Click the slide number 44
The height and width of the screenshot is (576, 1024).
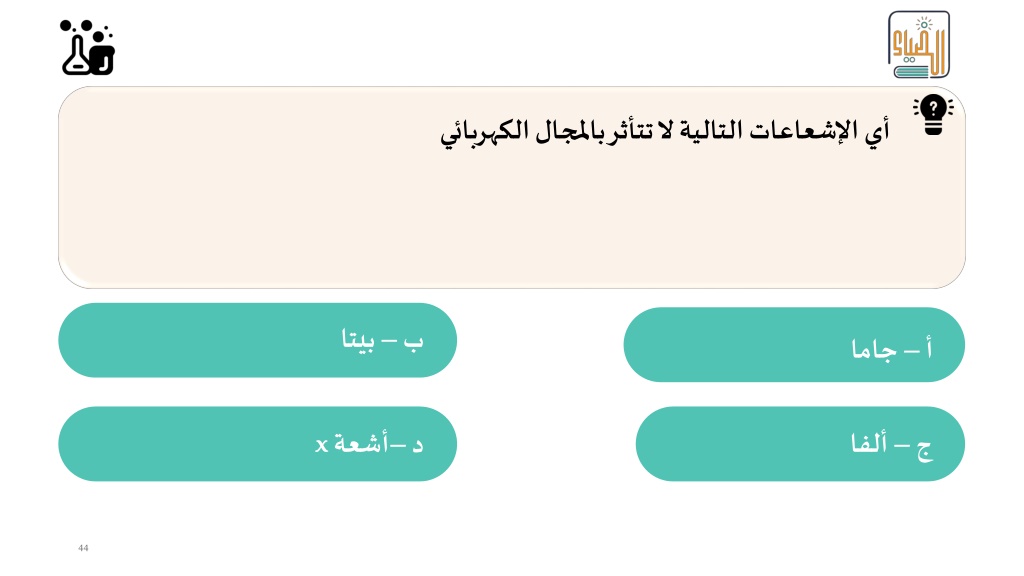pos(83,548)
